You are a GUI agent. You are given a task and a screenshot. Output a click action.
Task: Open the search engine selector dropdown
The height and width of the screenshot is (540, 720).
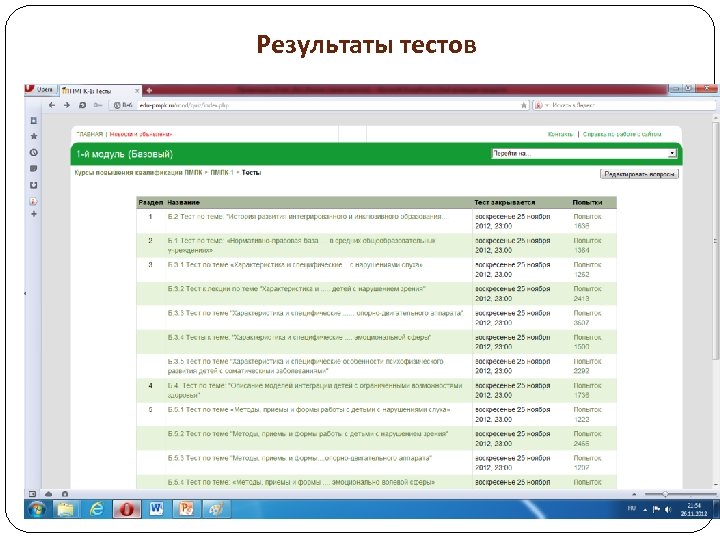540,105
